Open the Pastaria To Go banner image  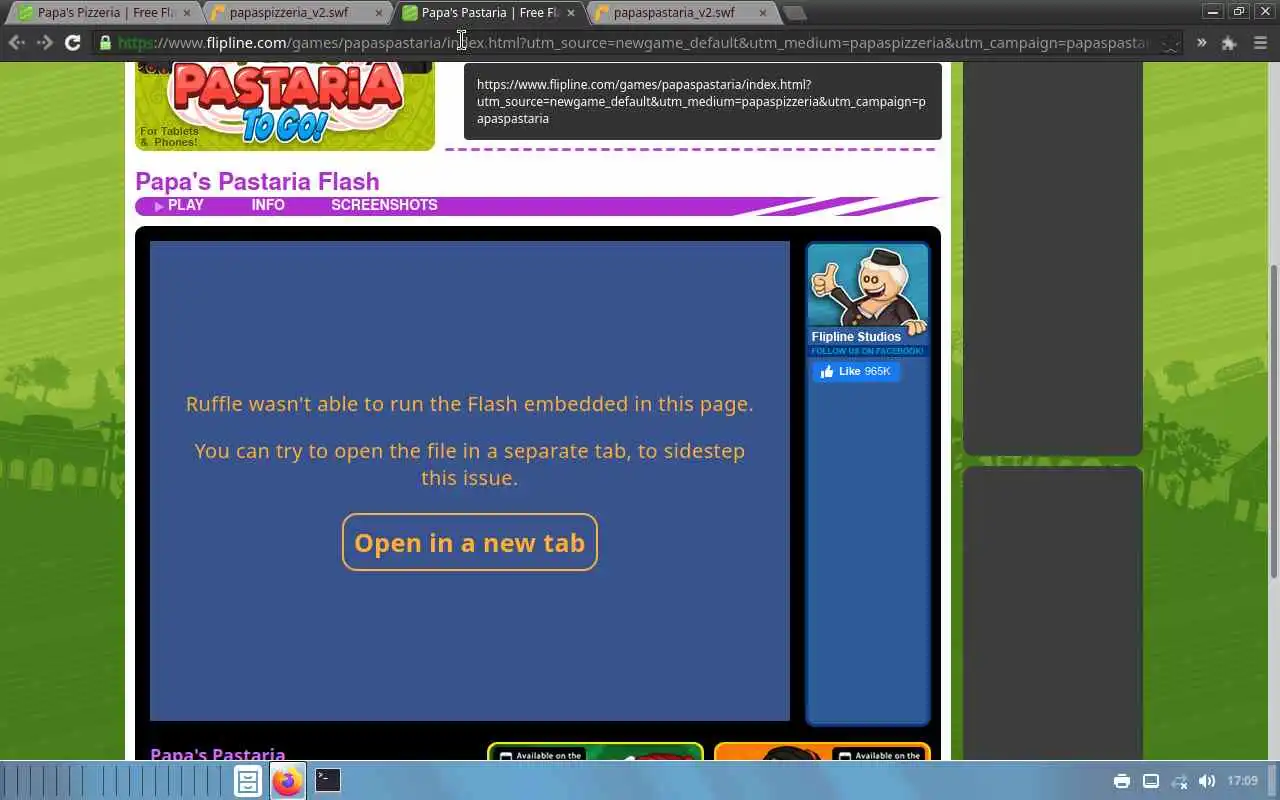coord(285,106)
